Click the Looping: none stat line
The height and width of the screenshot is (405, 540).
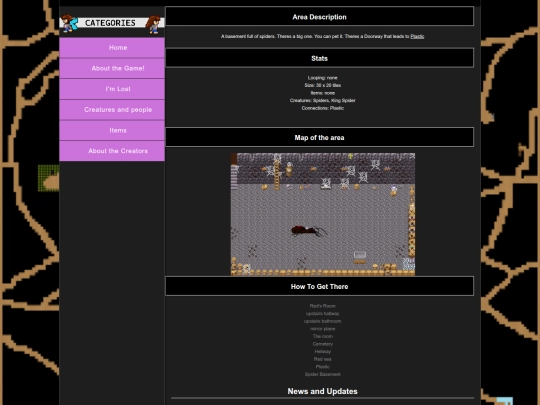click(x=322, y=78)
